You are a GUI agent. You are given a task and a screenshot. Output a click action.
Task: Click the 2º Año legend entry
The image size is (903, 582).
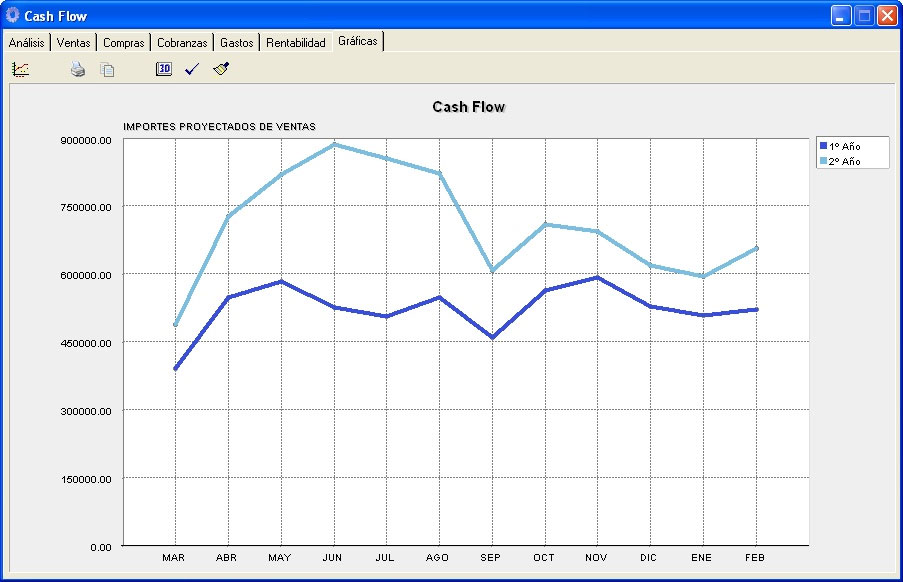[844, 161]
